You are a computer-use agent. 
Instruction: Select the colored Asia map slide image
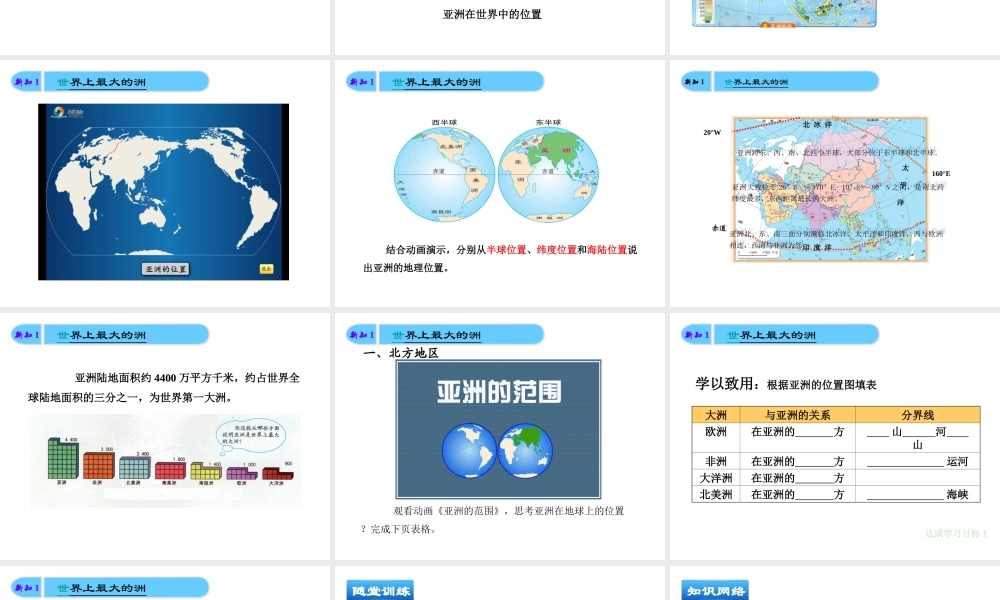(835, 188)
